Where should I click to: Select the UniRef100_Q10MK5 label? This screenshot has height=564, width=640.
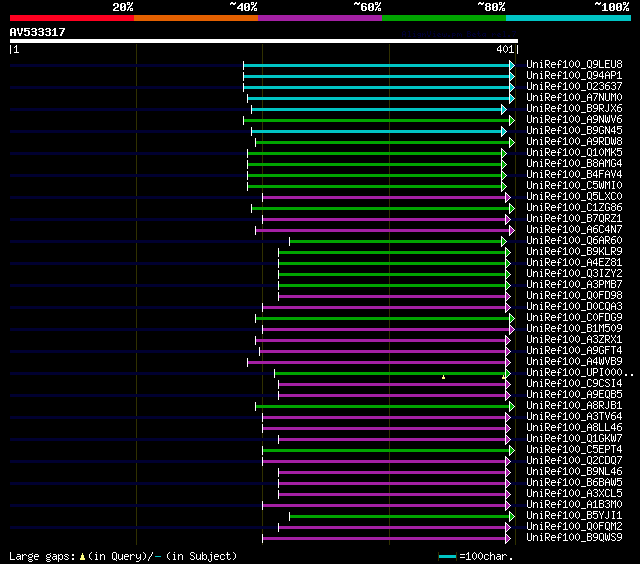pyautogui.click(x=574, y=153)
